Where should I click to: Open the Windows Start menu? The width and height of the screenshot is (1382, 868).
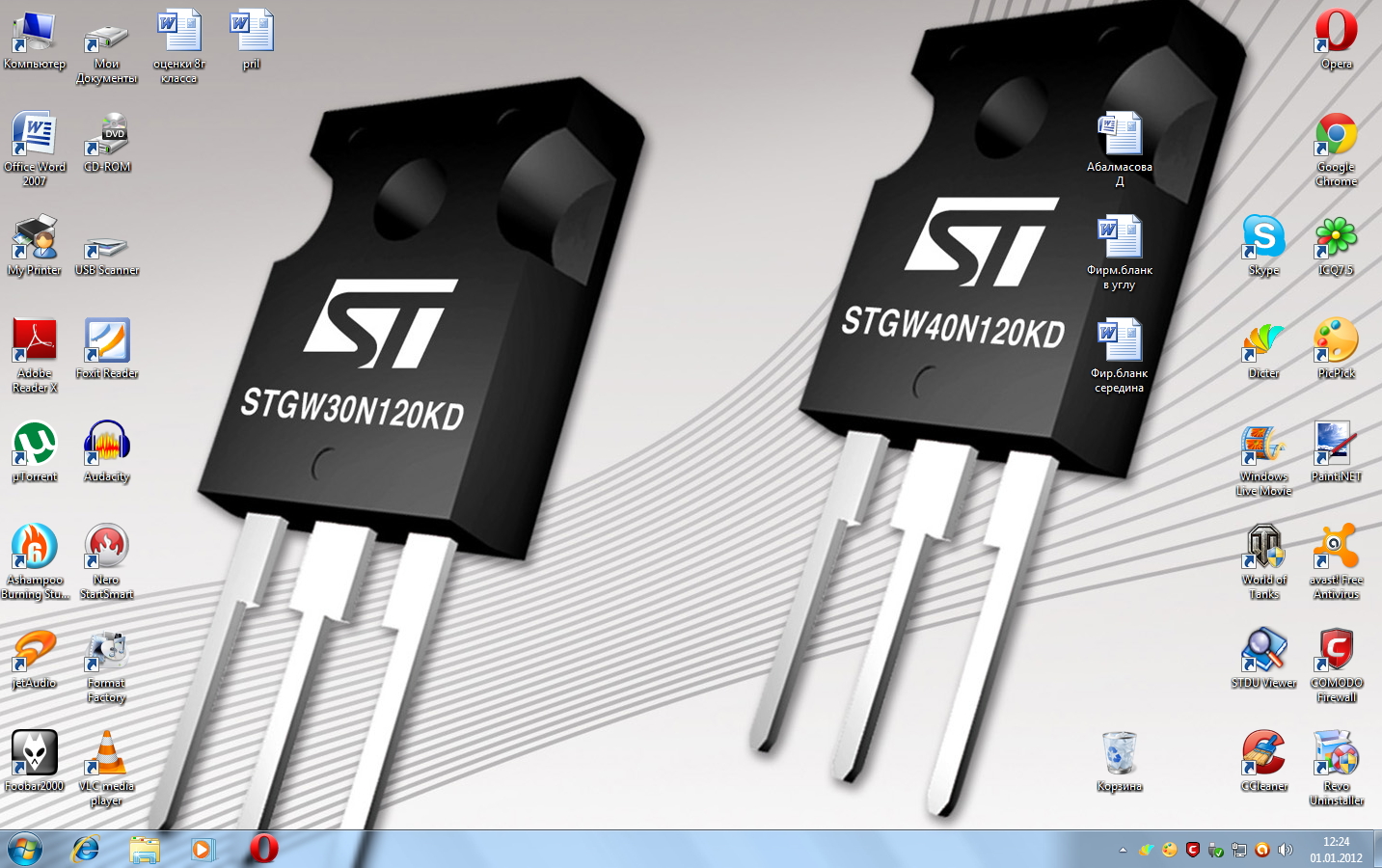coord(24,849)
